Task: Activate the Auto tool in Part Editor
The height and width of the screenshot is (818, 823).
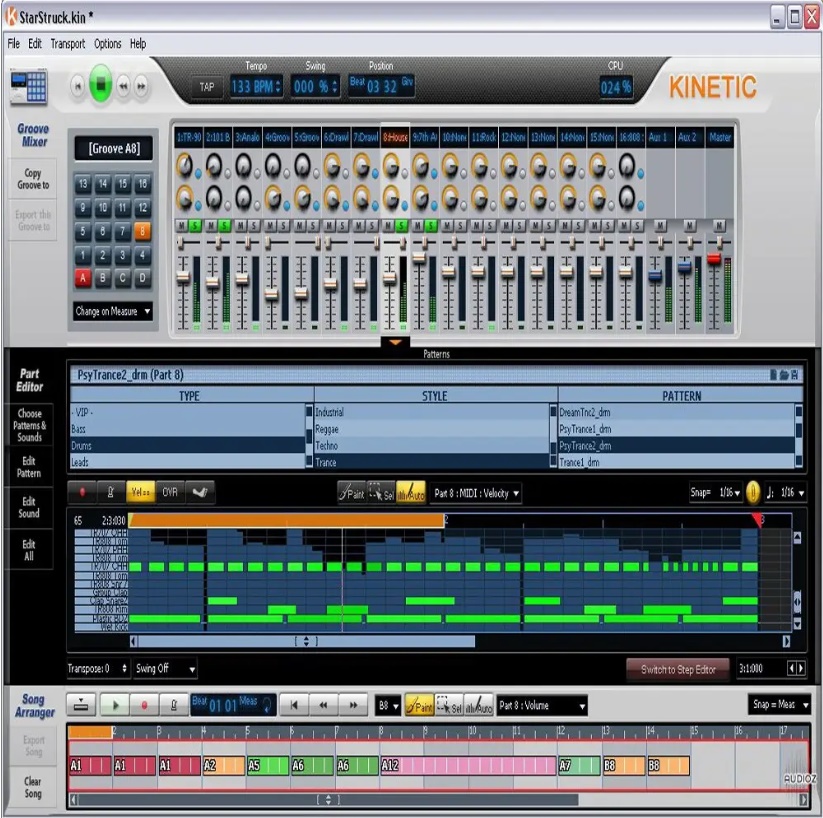Action: pos(411,493)
